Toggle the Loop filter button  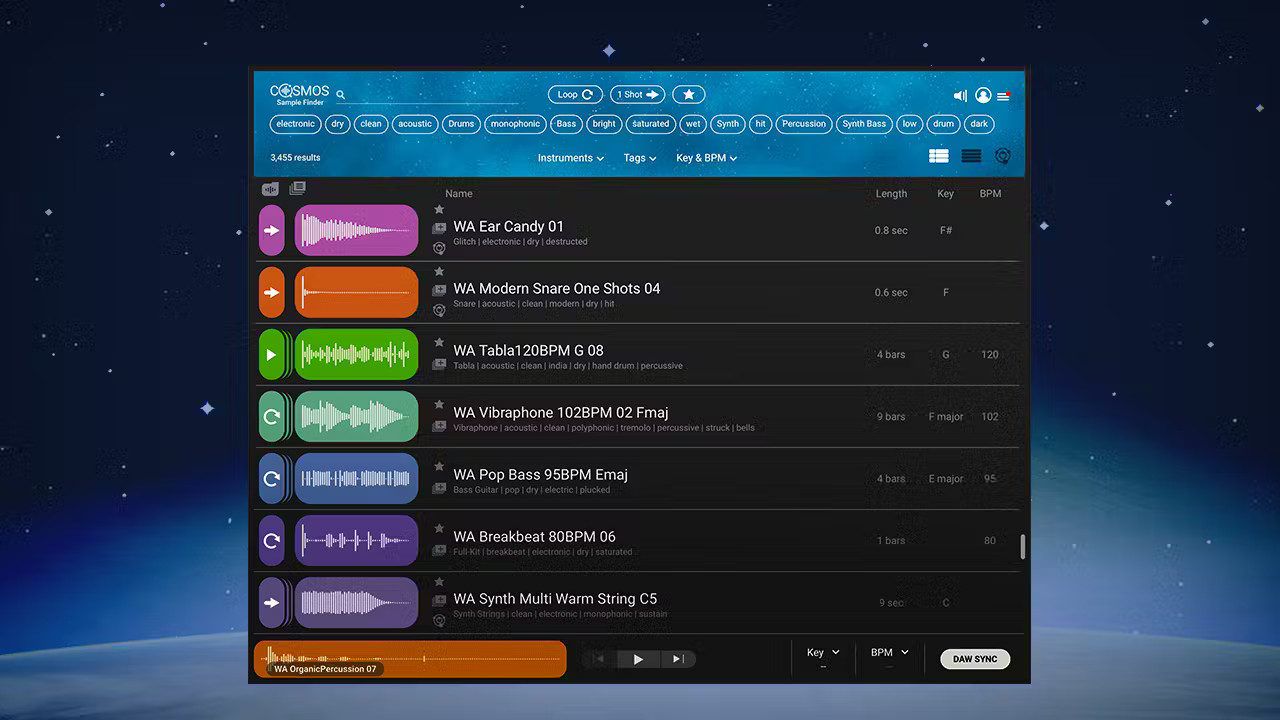pos(575,94)
